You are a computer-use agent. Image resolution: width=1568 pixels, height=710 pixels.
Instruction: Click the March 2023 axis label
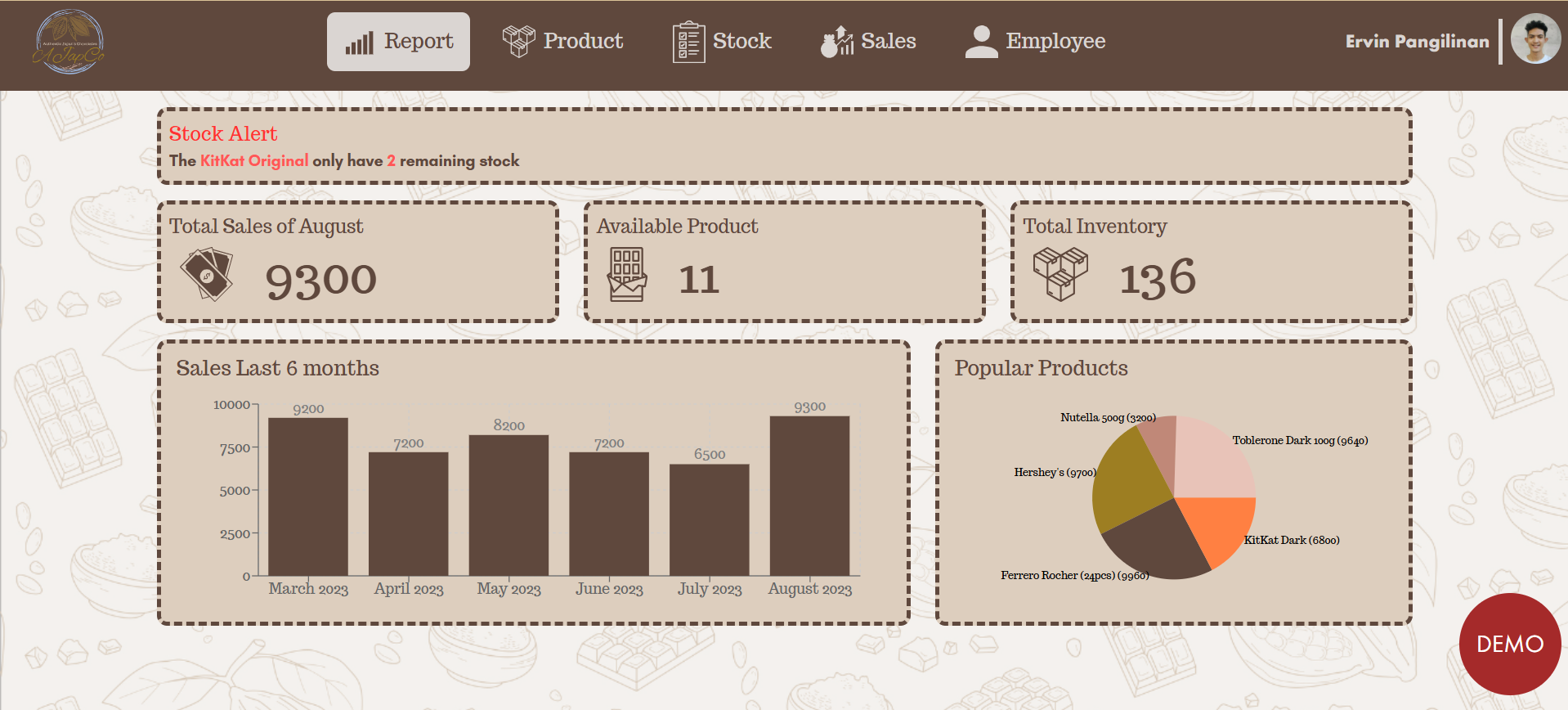[308, 589]
